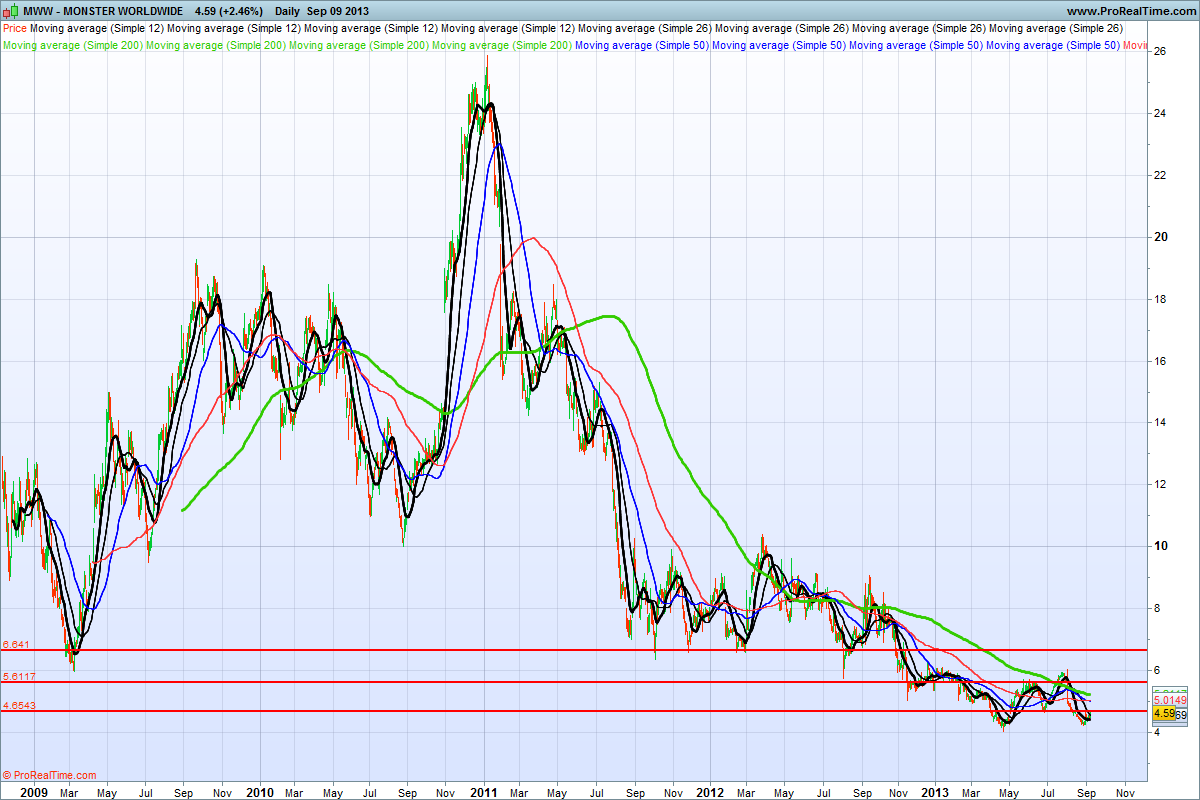Screen dimensions: 1200x800
Task: Click the yellow 4.59 current price tag
Action: click(x=1163, y=714)
